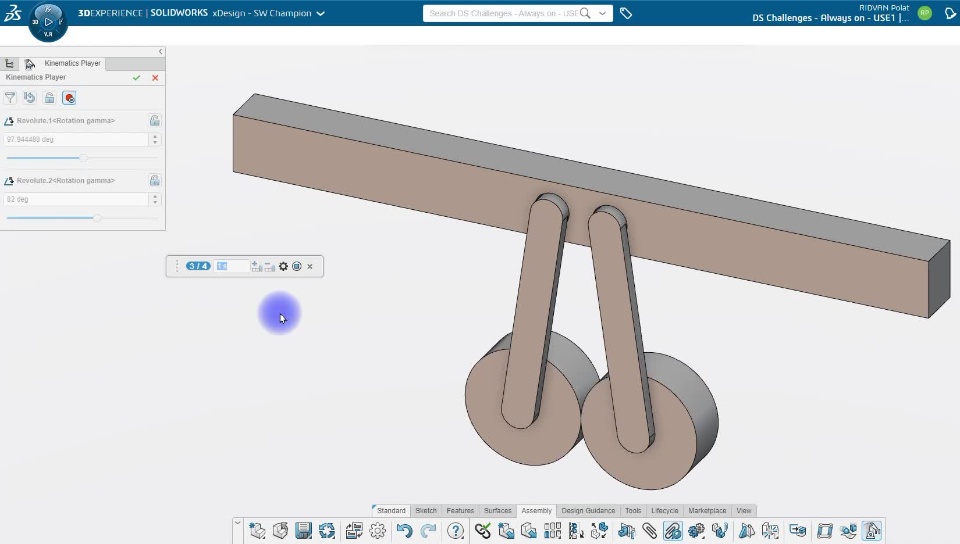Toggle the red record button in Kinematics Player
The width and height of the screenshot is (960, 544).
click(69, 98)
